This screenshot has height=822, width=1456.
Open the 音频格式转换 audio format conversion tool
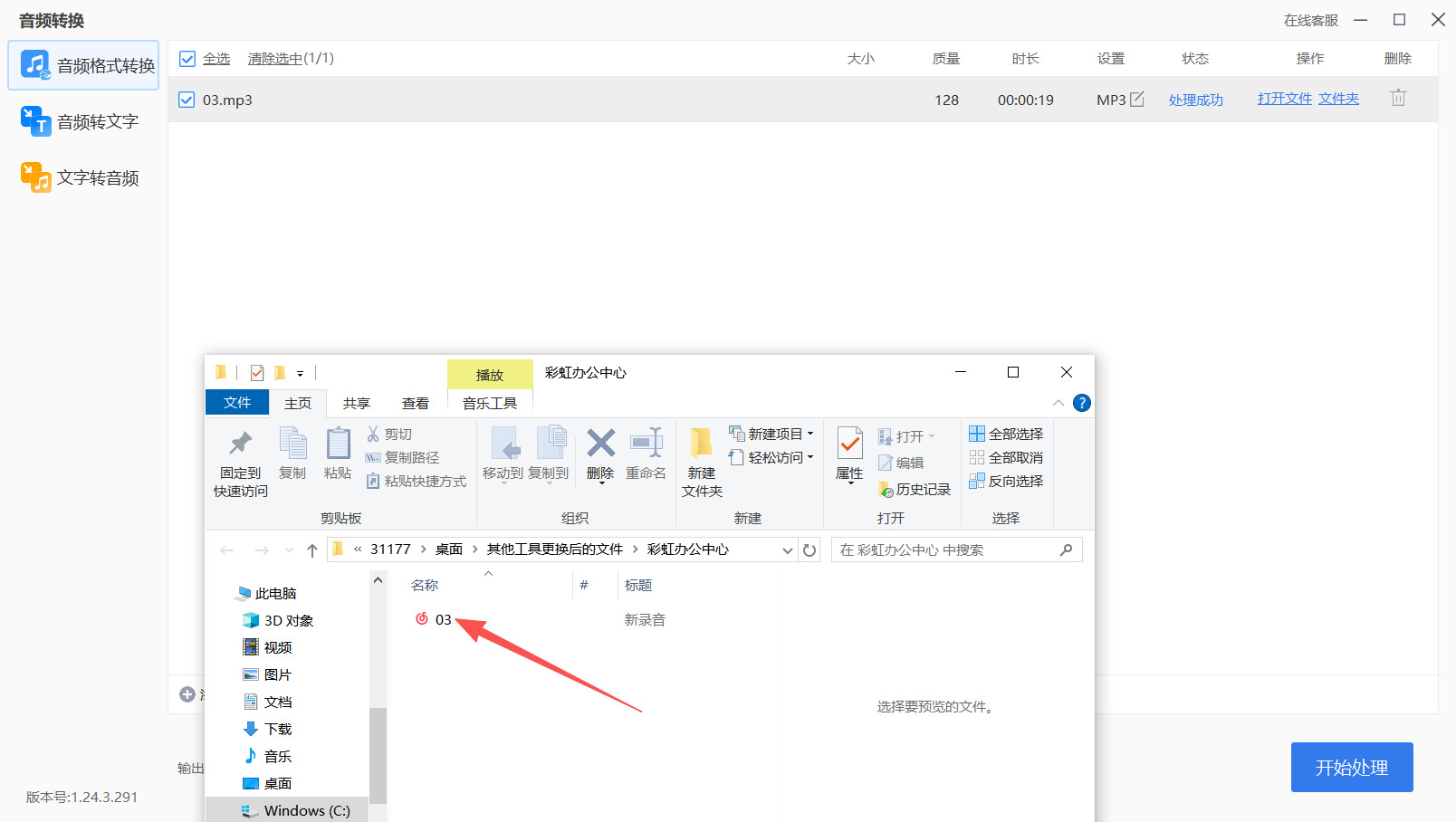(83, 65)
